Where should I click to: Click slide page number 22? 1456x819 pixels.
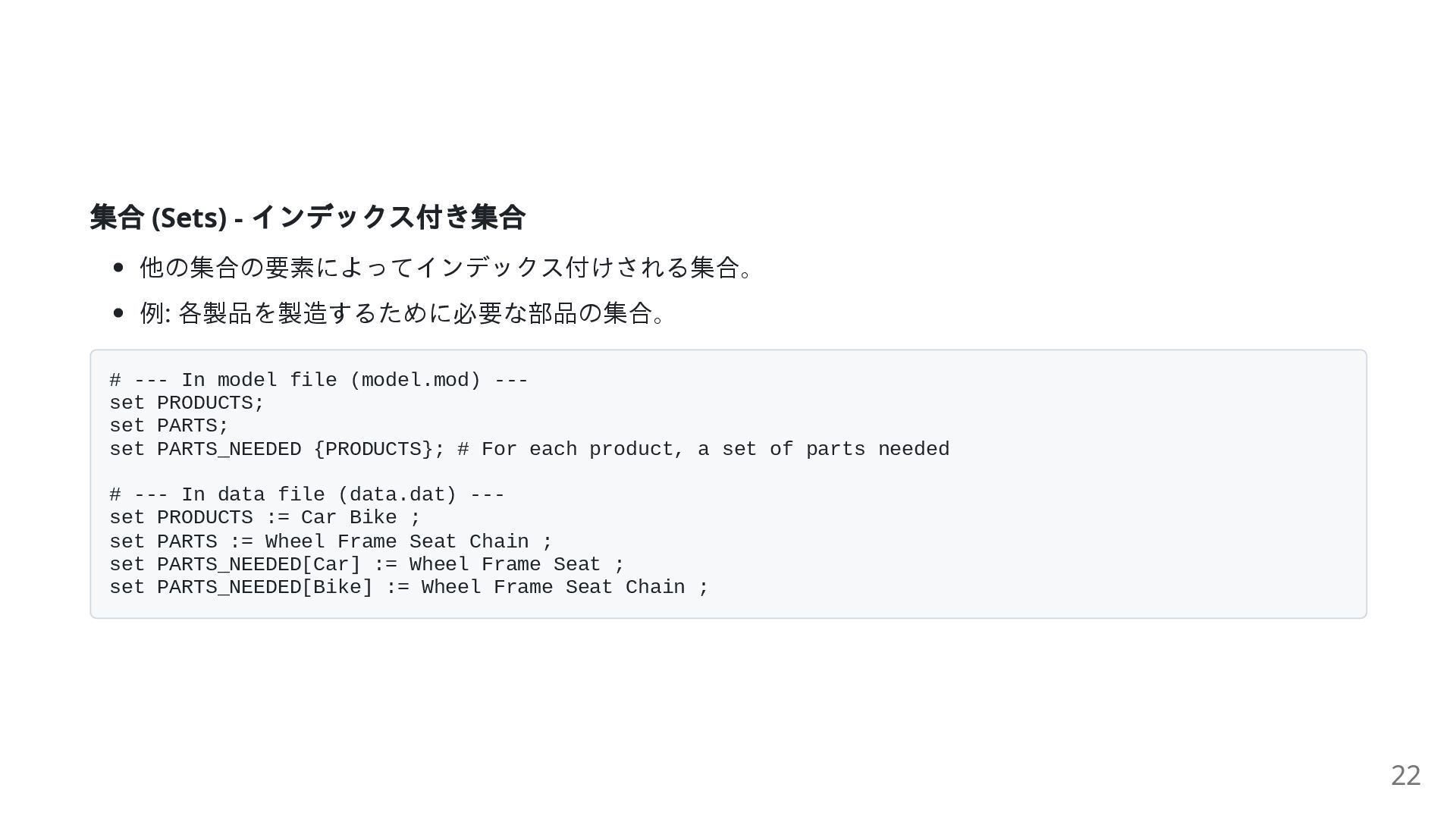click(1405, 775)
